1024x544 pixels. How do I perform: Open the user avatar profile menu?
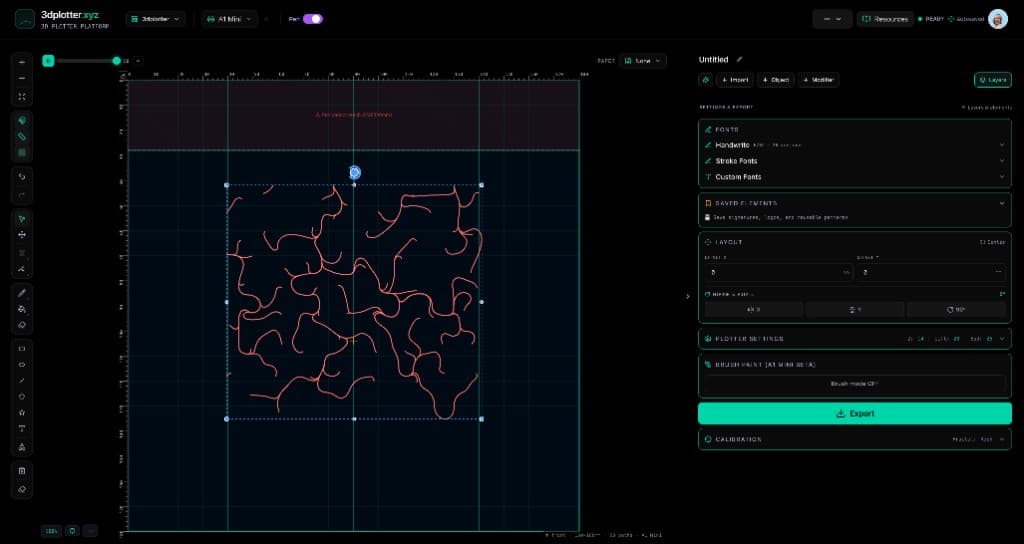tap(998, 19)
